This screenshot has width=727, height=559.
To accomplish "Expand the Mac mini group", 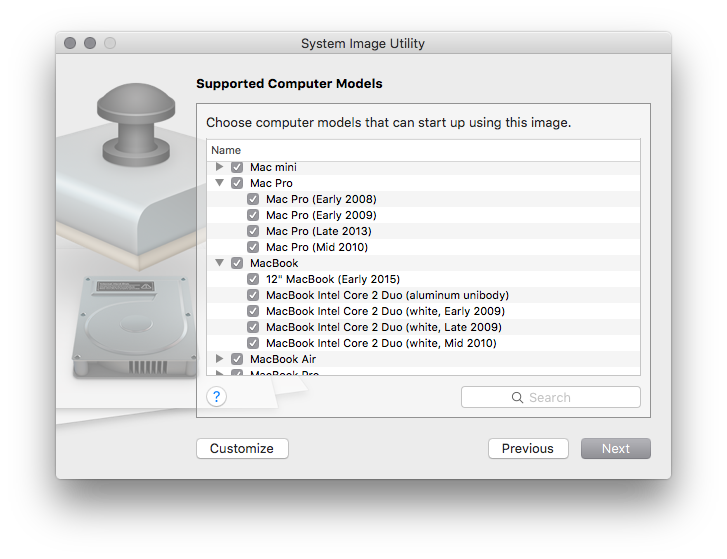I will (220, 167).
